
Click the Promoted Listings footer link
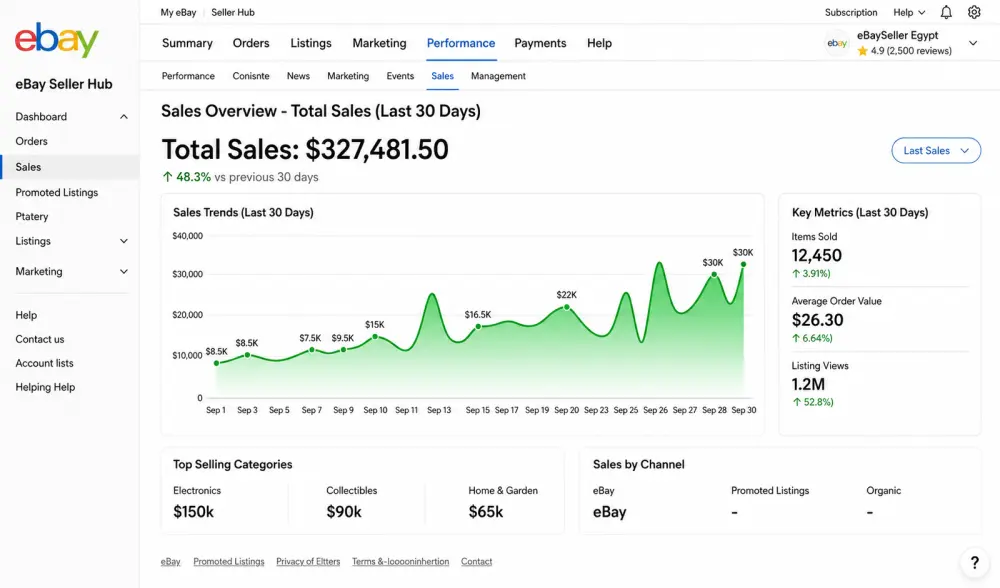228,562
